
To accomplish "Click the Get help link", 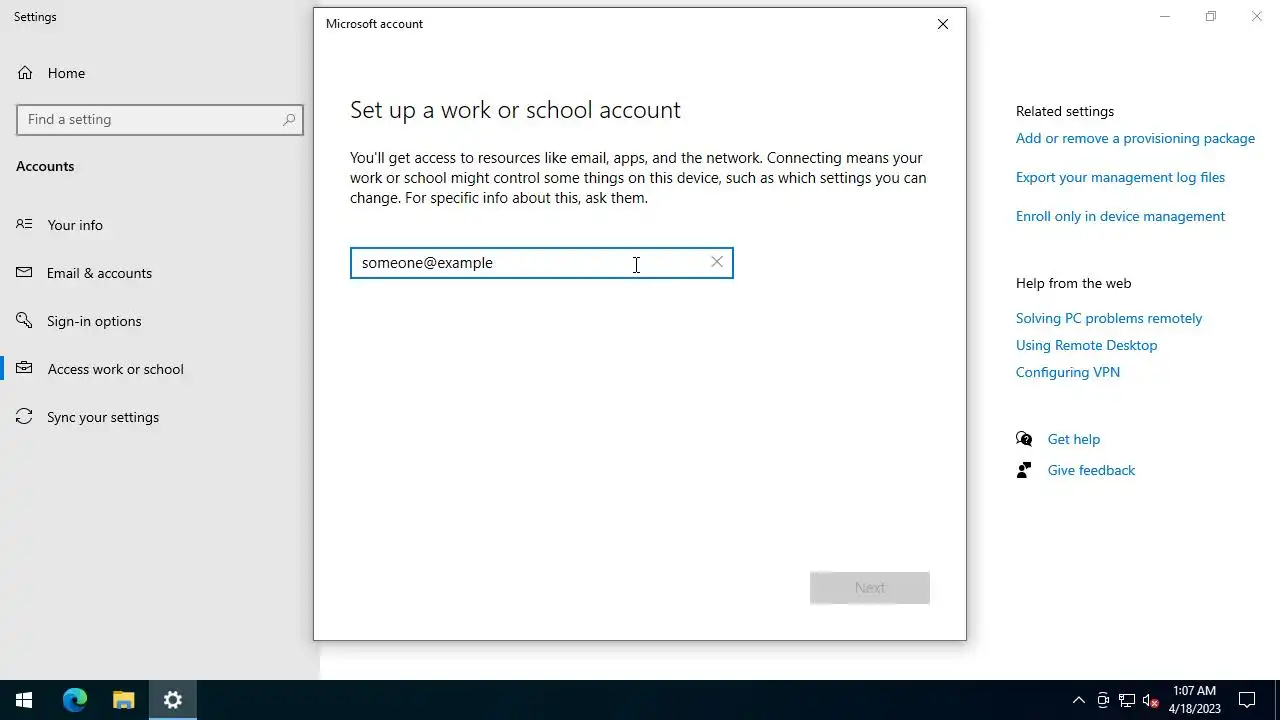I will point(1074,439).
